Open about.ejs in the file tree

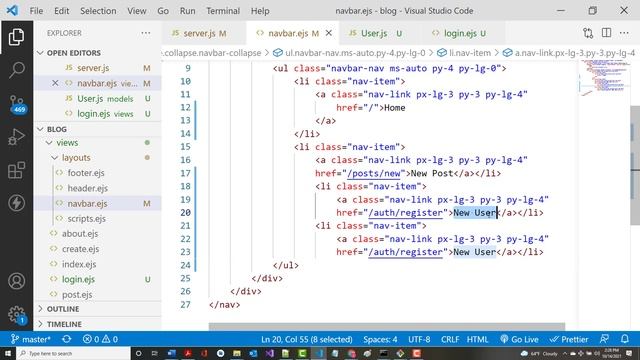[x=80, y=234]
